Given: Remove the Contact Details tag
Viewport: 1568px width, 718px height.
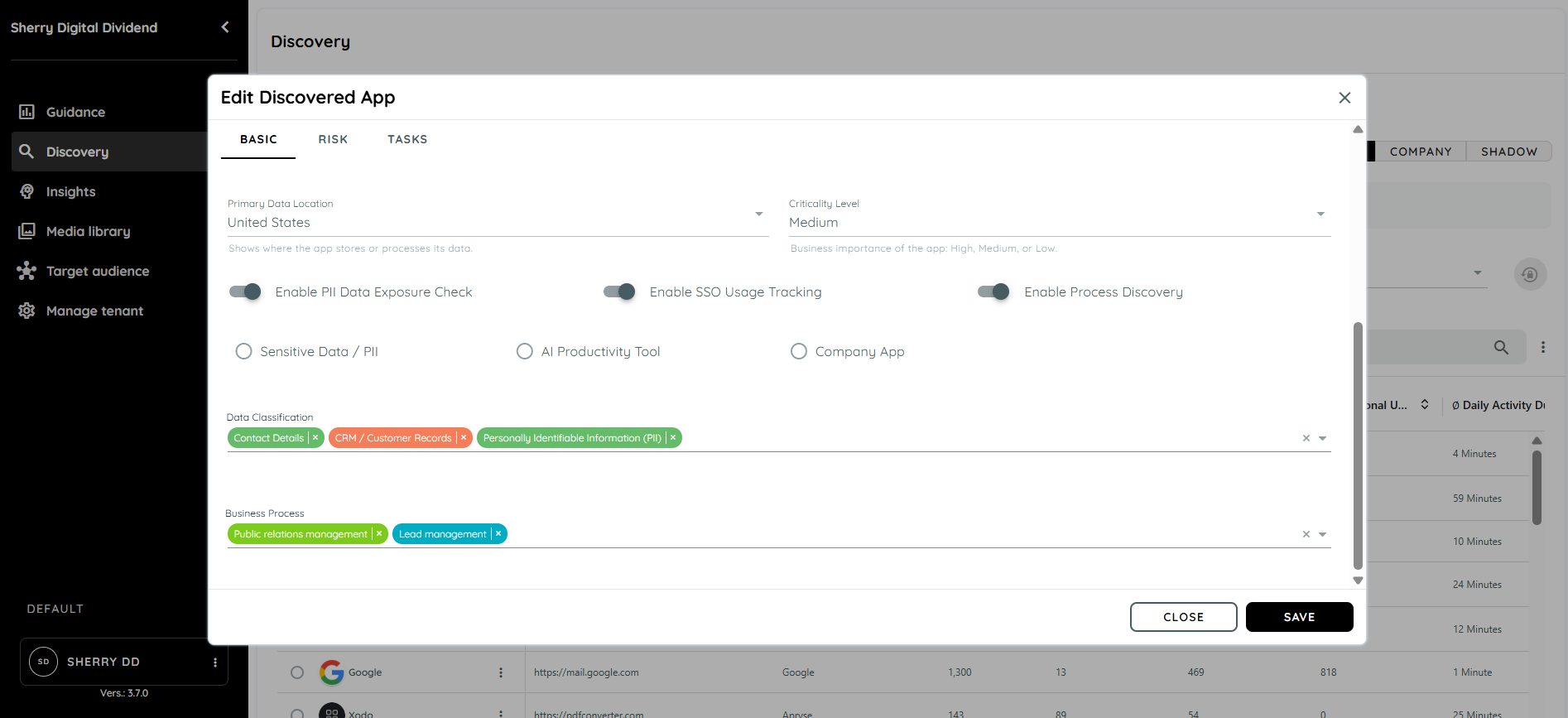Looking at the screenshot, I should 315,438.
